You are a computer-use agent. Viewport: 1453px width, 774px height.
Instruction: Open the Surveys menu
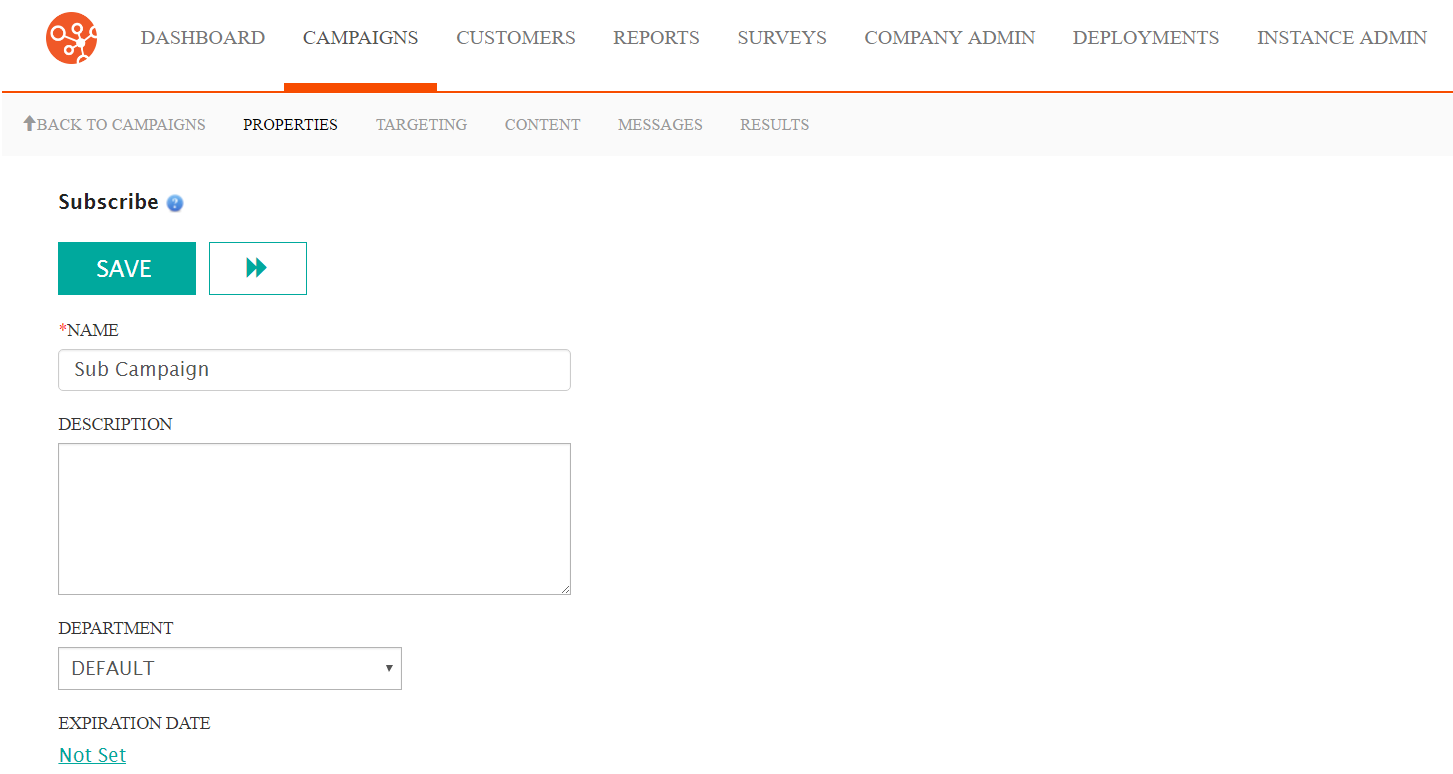782,38
